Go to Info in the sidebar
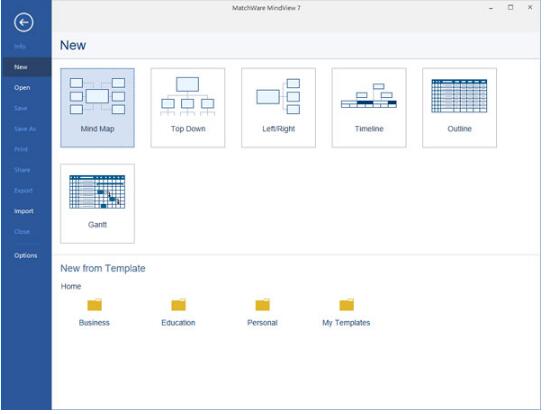This screenshot has width=544, height=414. pyautogui.click(x=20, y=46)
